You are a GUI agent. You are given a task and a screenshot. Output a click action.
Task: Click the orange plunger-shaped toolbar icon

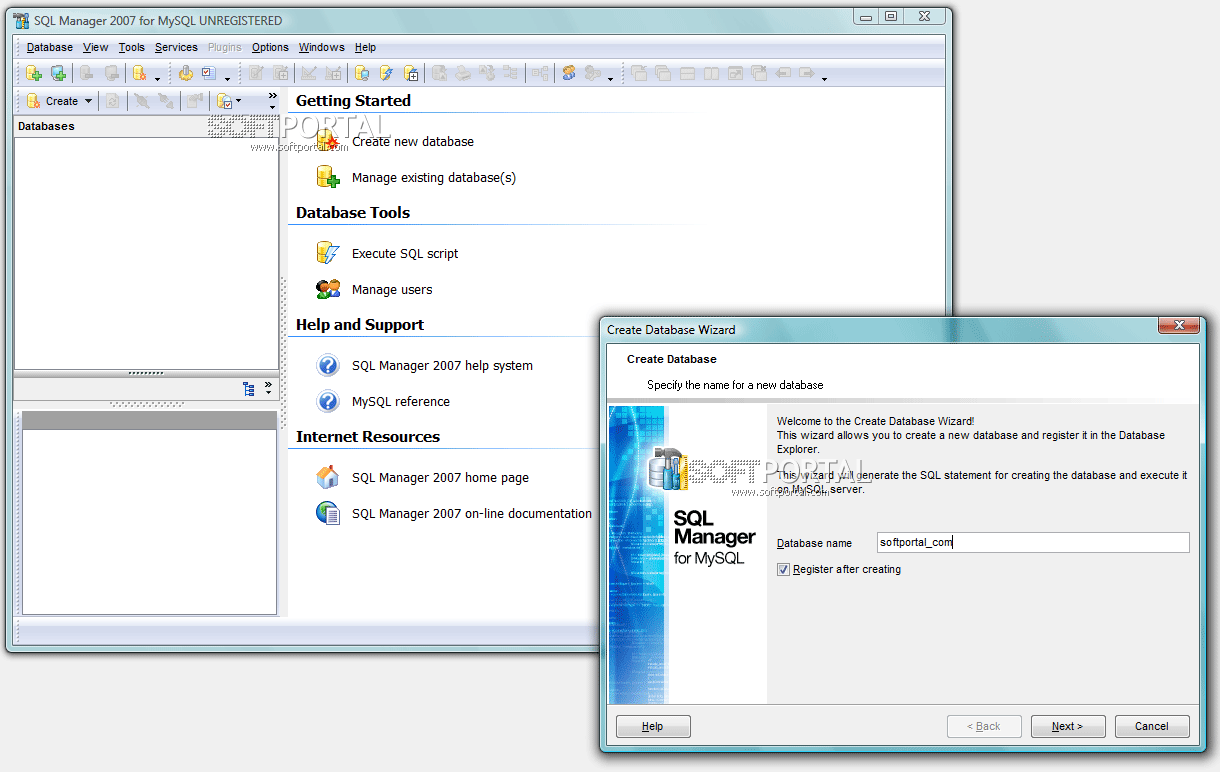tap(185, 73)
